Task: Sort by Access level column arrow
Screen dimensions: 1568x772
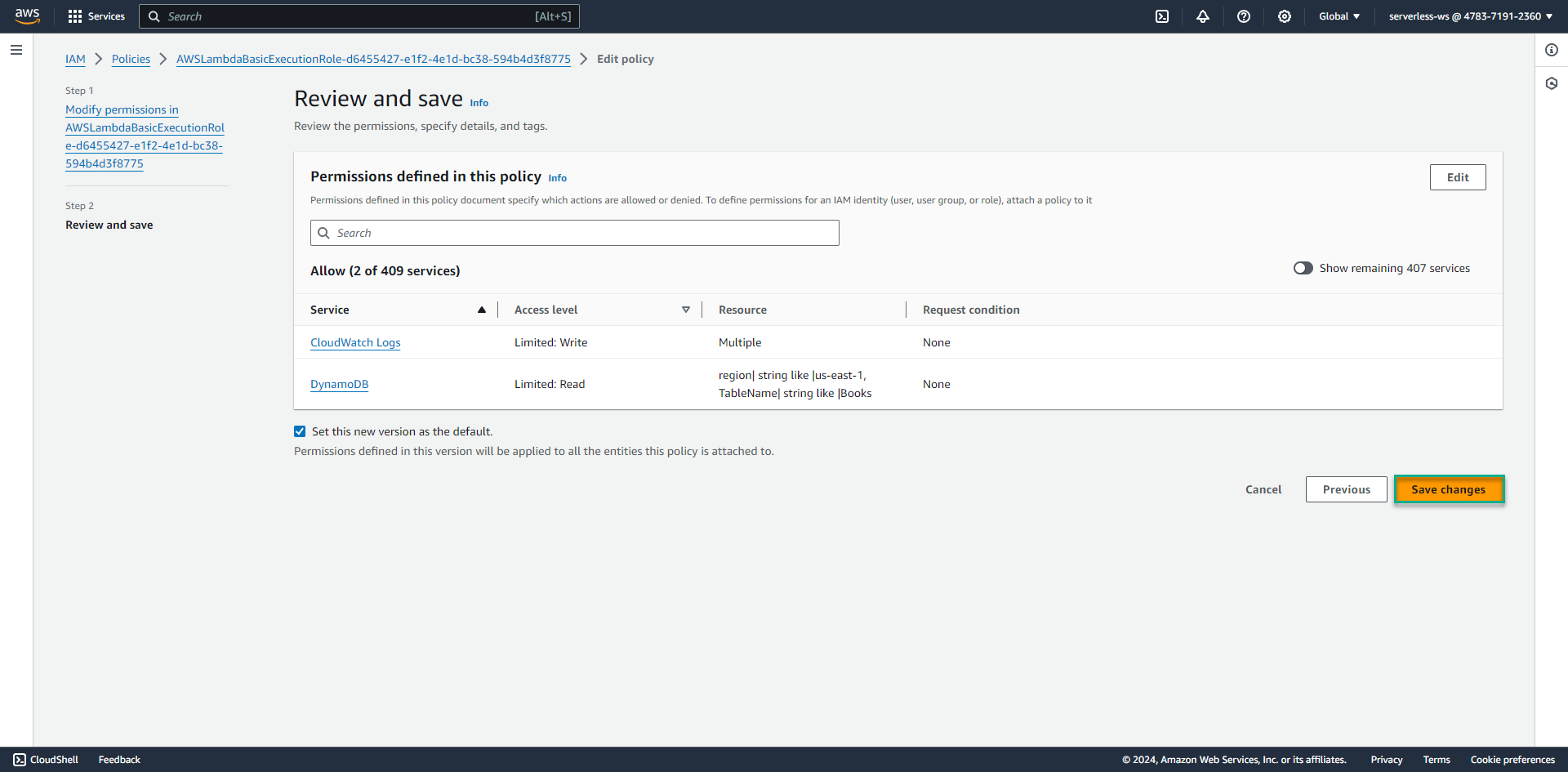Action: [x=686, y=310]
